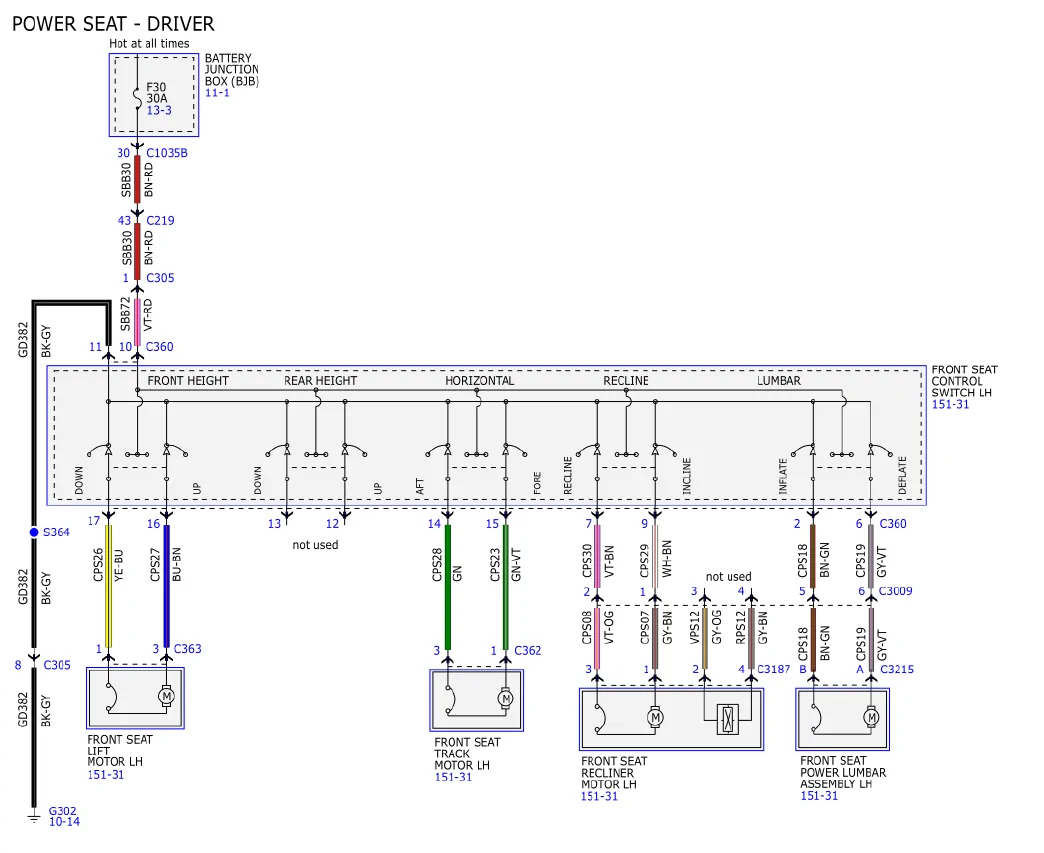Click the 'INCLINE' switch position label
Viewport: 1044px width, 853px height.
(686, 475)
